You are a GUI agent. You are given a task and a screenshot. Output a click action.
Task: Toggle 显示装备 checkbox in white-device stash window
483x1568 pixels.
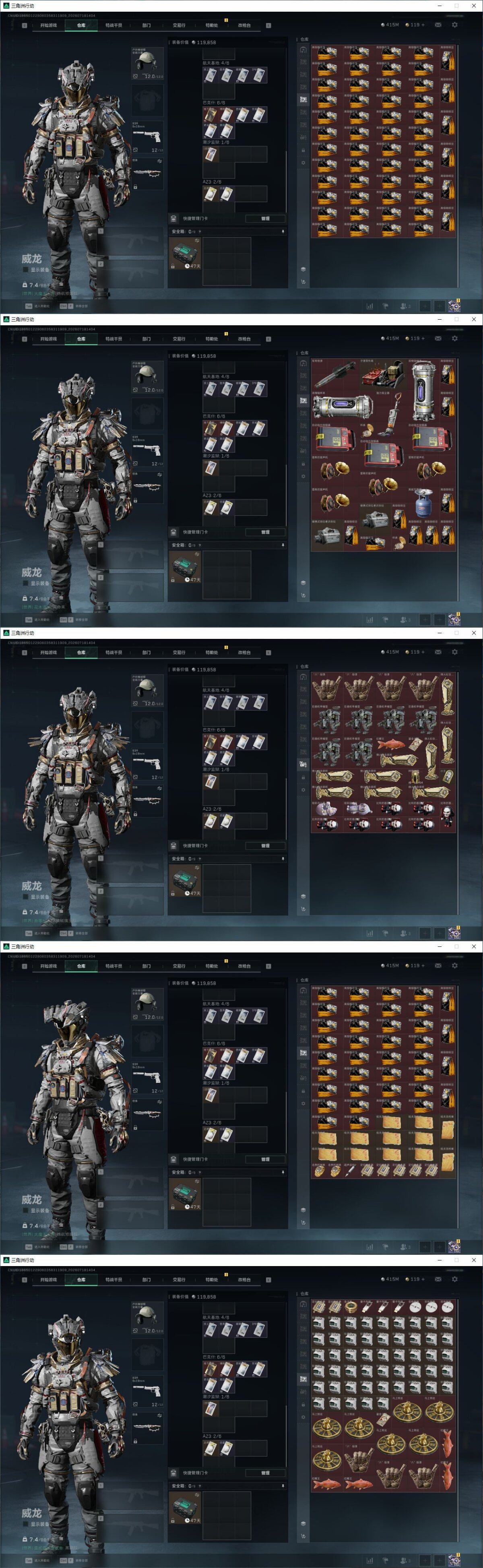(x=25, y=1524)
